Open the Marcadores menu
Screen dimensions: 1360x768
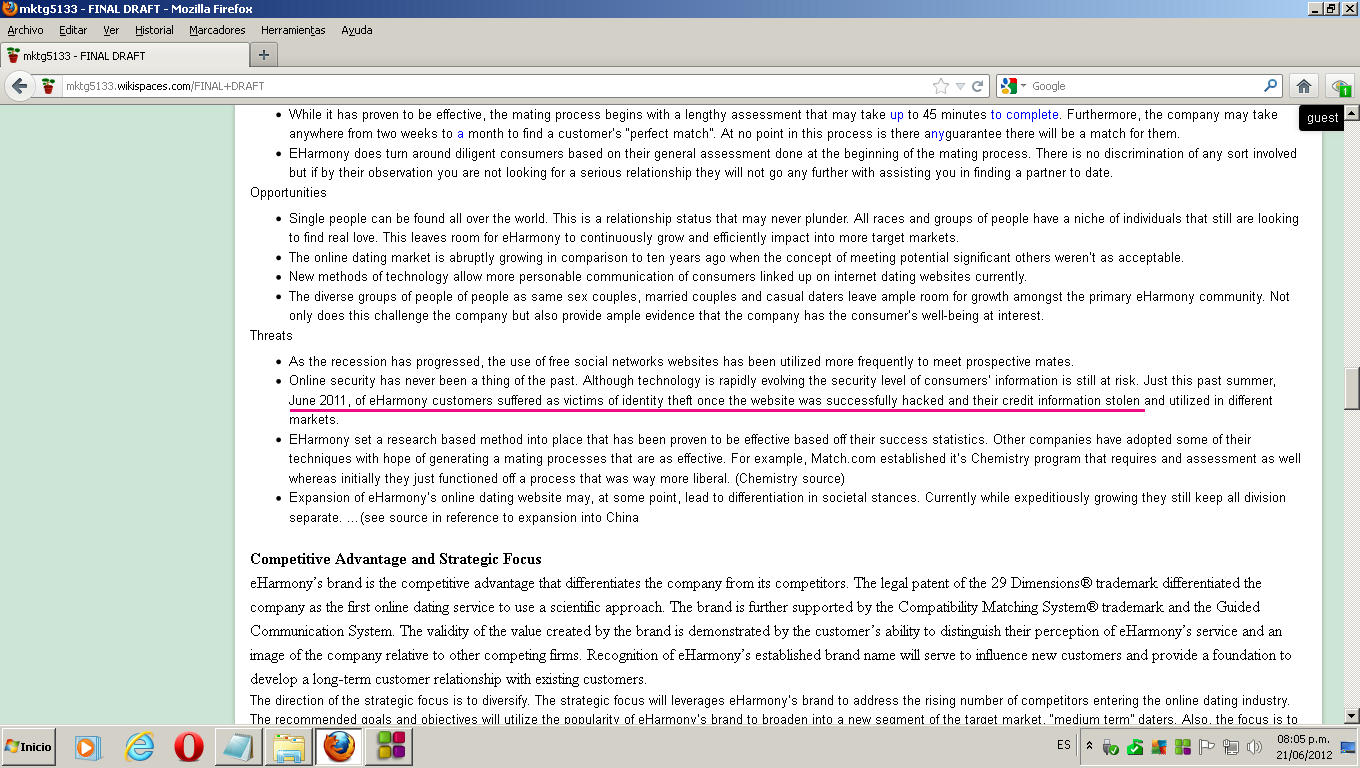pos(217,30)
